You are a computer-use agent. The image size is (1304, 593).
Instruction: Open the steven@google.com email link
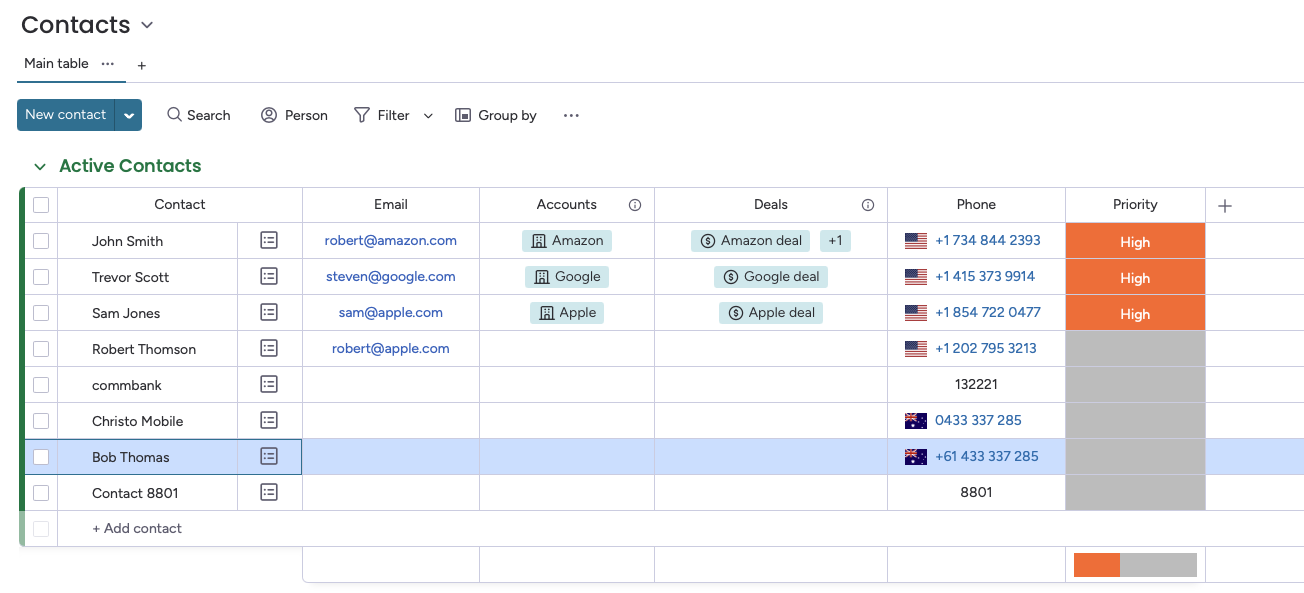pyautogui.click(x=391, y=276)
